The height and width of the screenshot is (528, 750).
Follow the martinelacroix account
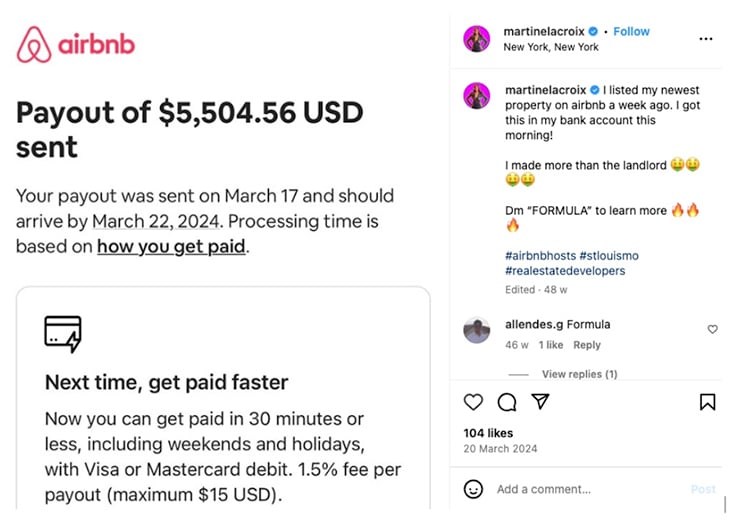coord(631,32)
